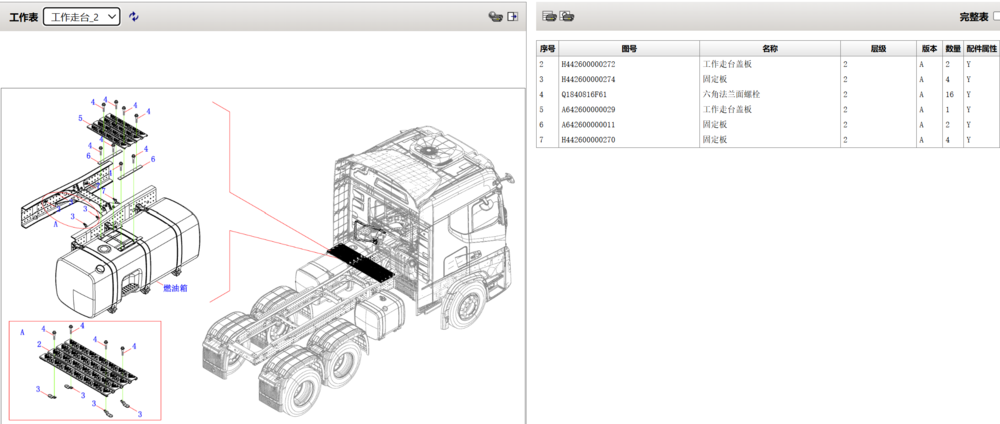Click the 数量 column header
The image size is (1000, 424).
pyautogui.click(x=953, y=48)
